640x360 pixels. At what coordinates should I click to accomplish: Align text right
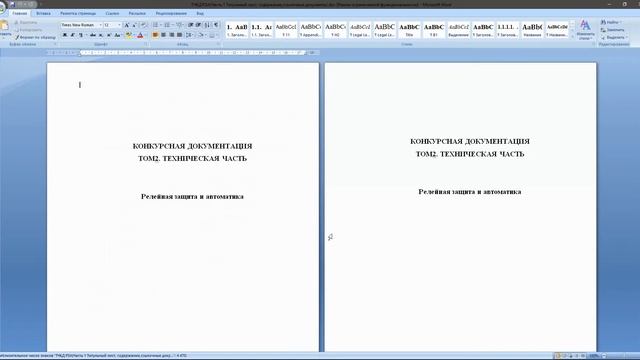171,35
